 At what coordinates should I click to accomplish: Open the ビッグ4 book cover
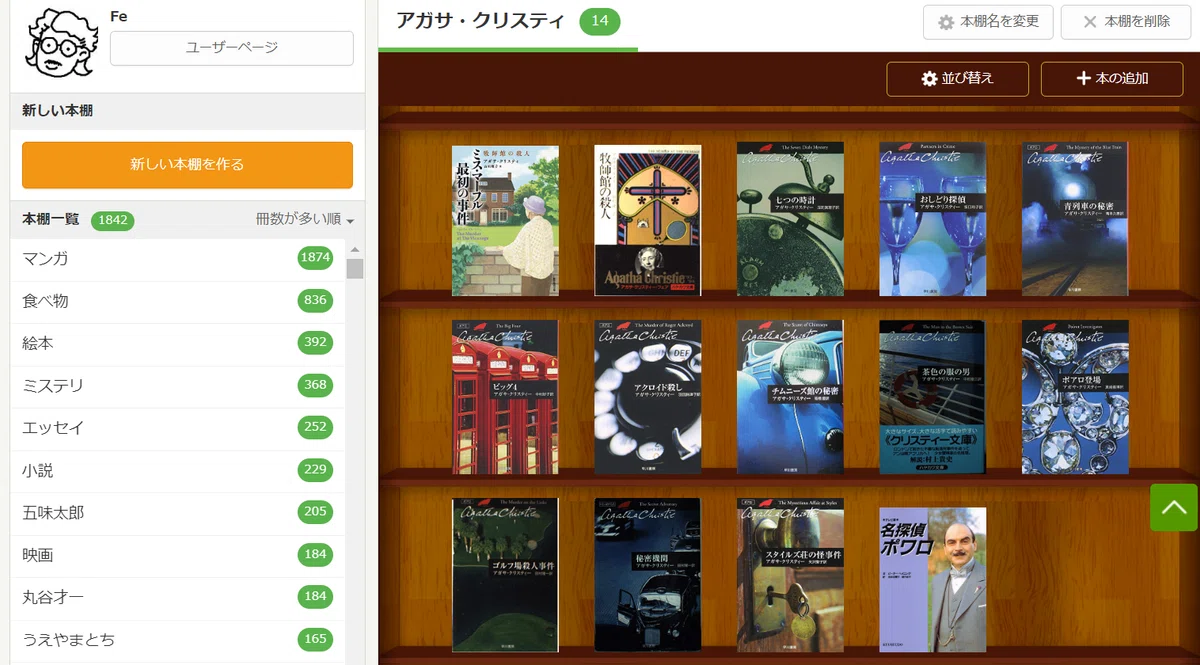[x=505, y=397]
